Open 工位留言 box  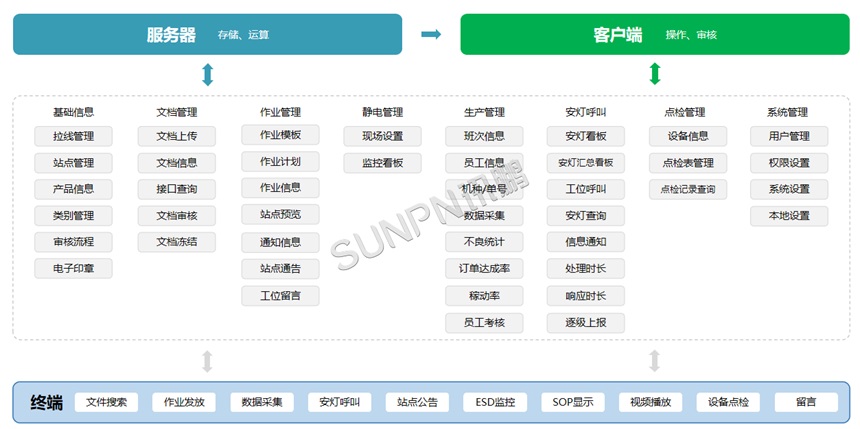(280, 296)
